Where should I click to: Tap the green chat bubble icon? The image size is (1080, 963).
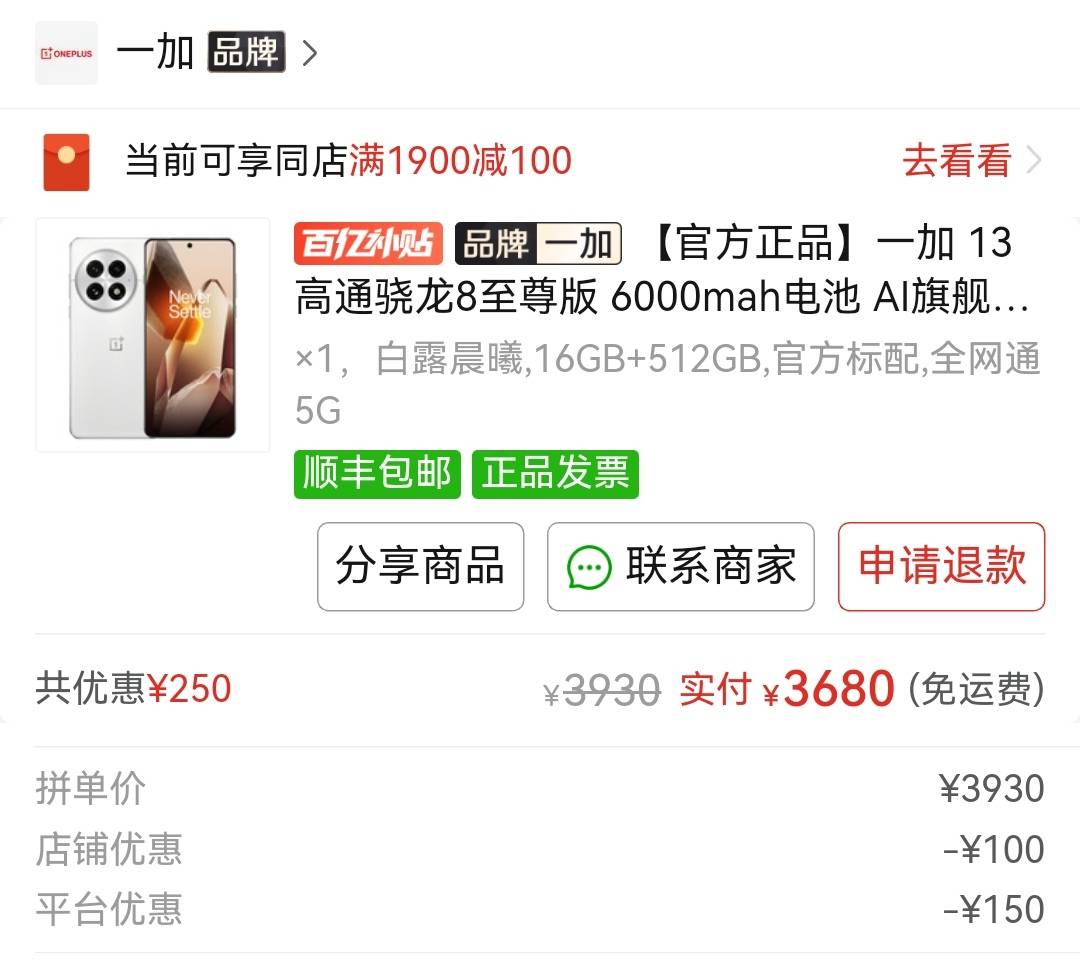589,568
